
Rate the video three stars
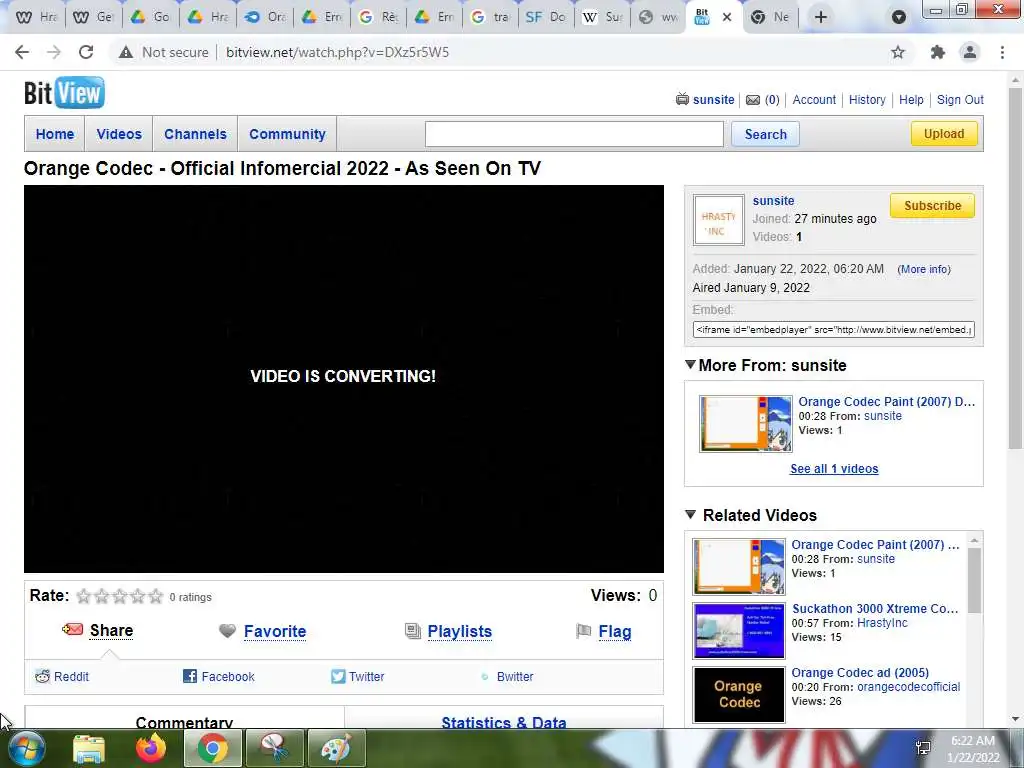pyautogui.click(x=120, y=596)
